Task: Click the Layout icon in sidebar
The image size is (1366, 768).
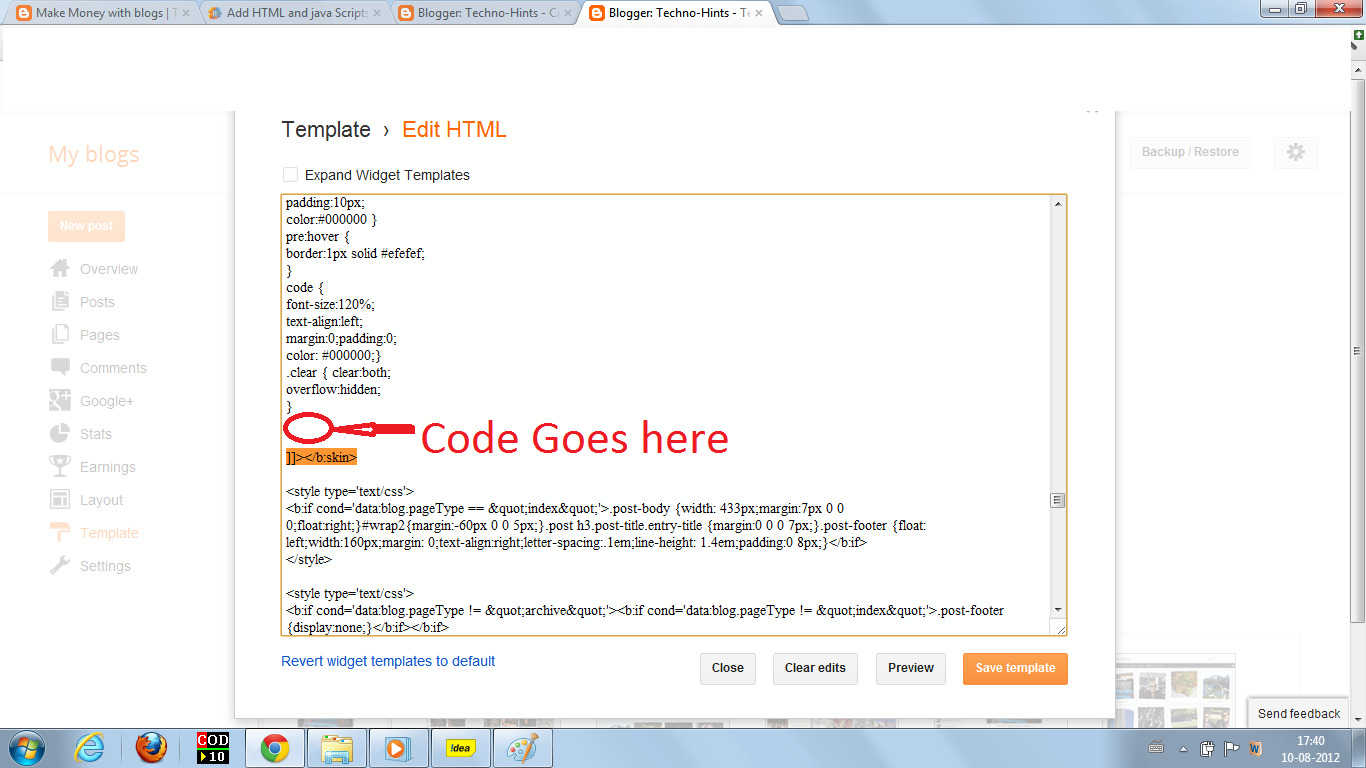Action: 60,499
